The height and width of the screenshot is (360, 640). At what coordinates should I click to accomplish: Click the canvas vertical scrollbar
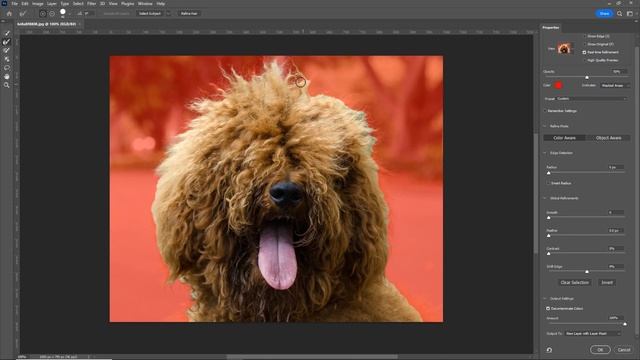pos(536,192)
